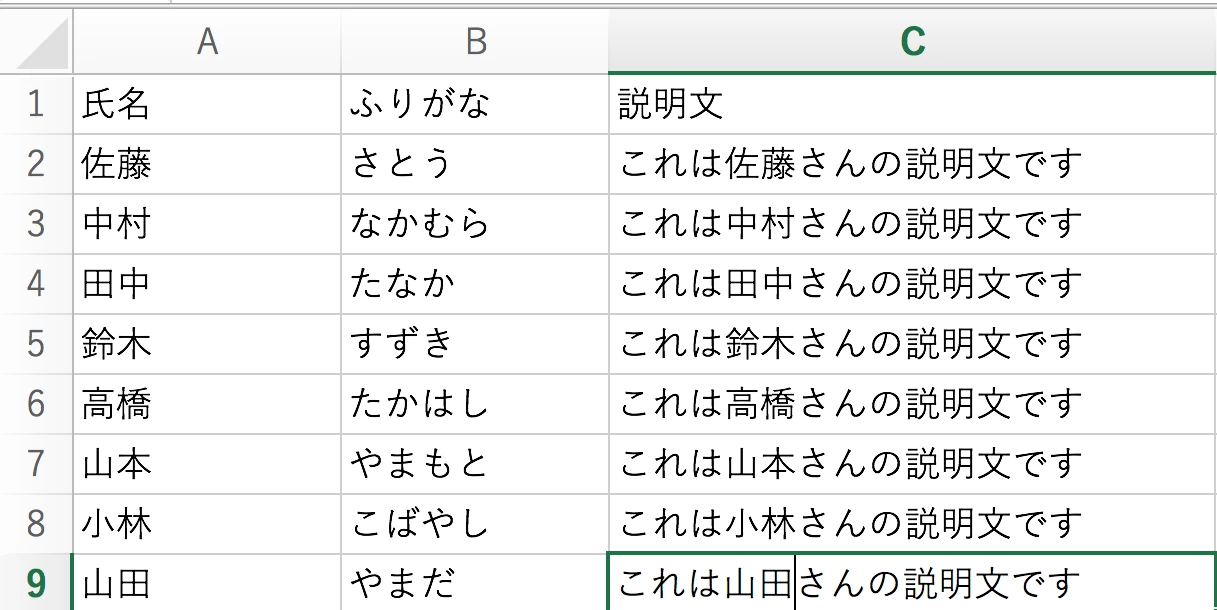This screenshot has height=610, width=1217.
Task: Click cell containing 氏名
Action: point(207,104)
